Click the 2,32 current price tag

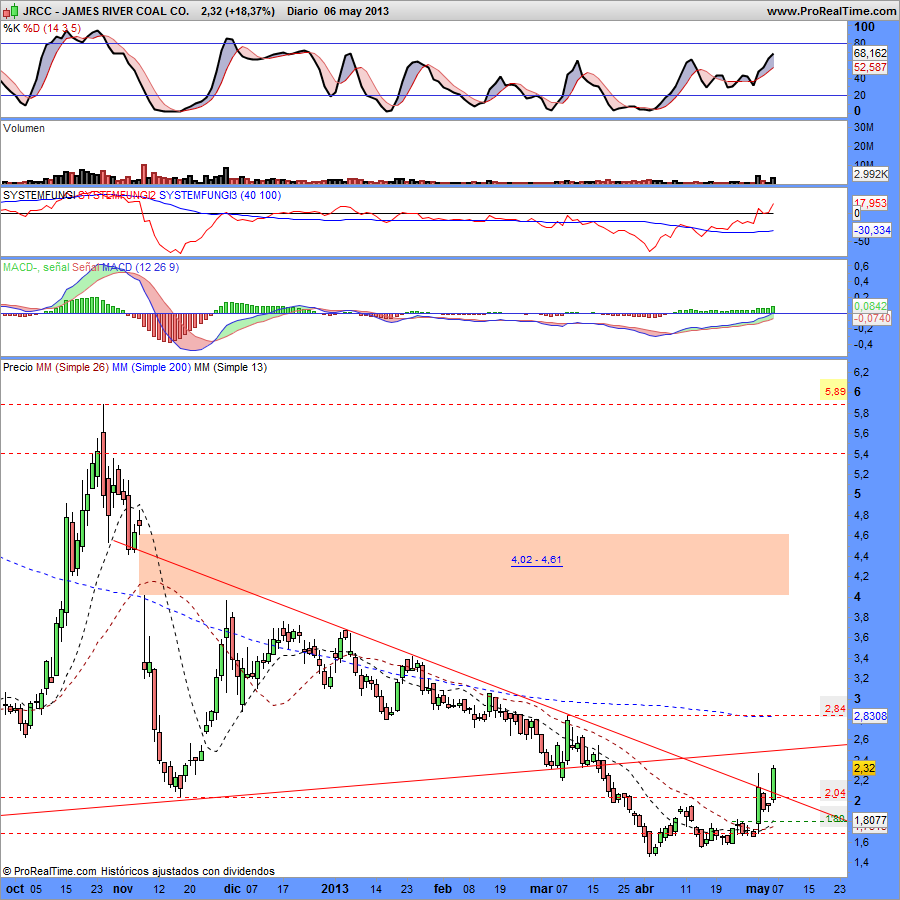pyautogui.click(x=864, y=768)
